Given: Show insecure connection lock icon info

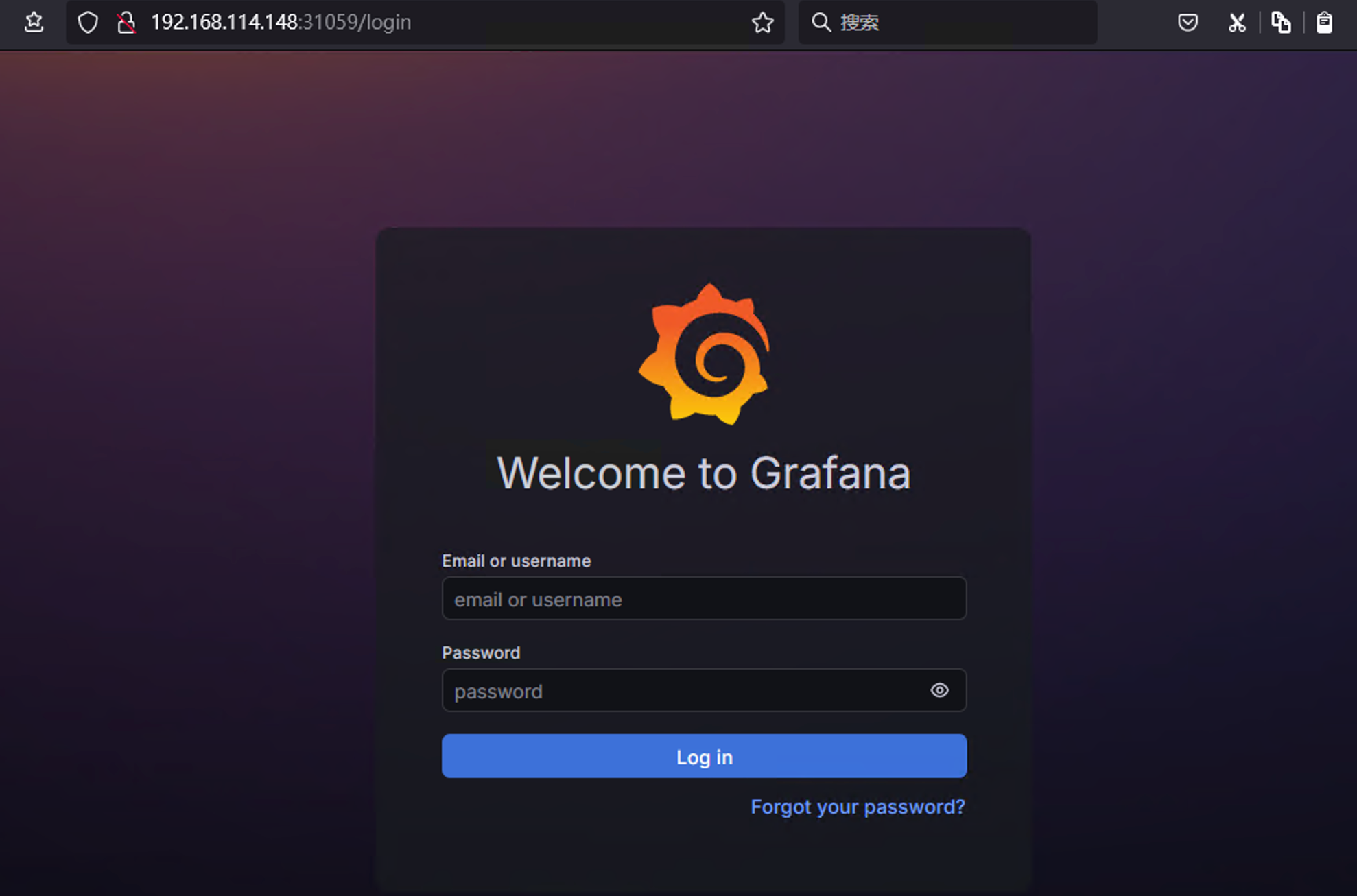Looking at the screenshot, I should pos(126,23).
